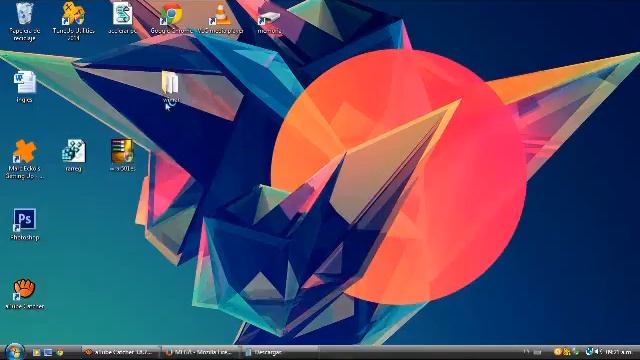This screenshot has height=360, width=640.
Task: Click the green system tray icon
Action: [x=576, y=351]
